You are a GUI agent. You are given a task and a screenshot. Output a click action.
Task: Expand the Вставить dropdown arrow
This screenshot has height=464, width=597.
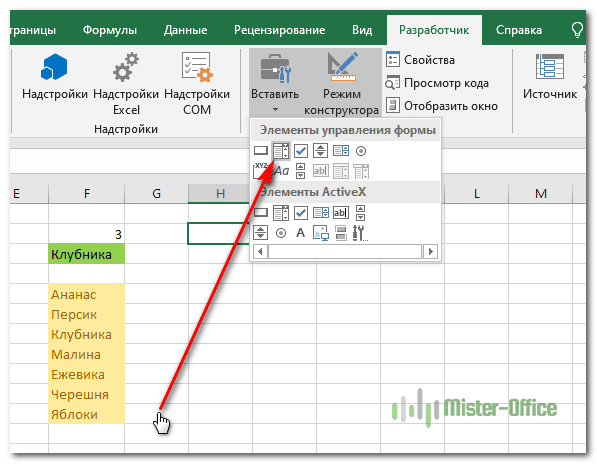click(275, 110)
